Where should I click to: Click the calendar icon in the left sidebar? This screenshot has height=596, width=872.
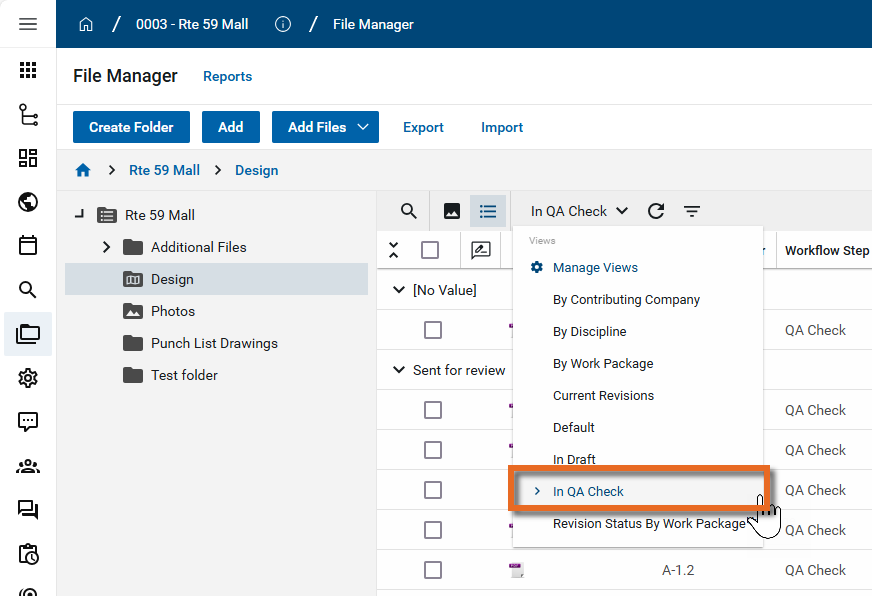pyautogui.click(x=28, y=245)
